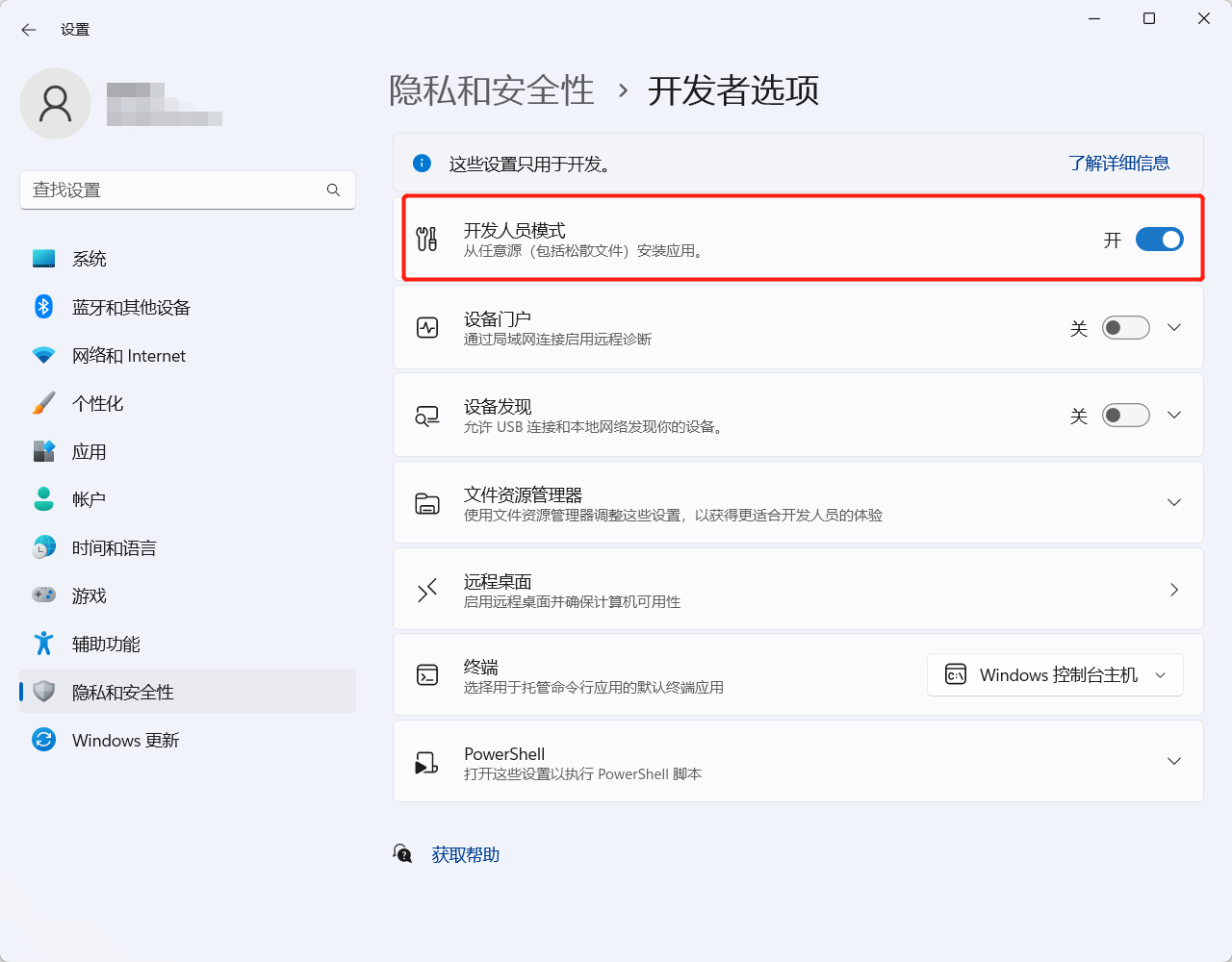Maximize the Settings window
This screenshot has width=1232, height=962.
pyautogui.click(x=1149, y=18)
